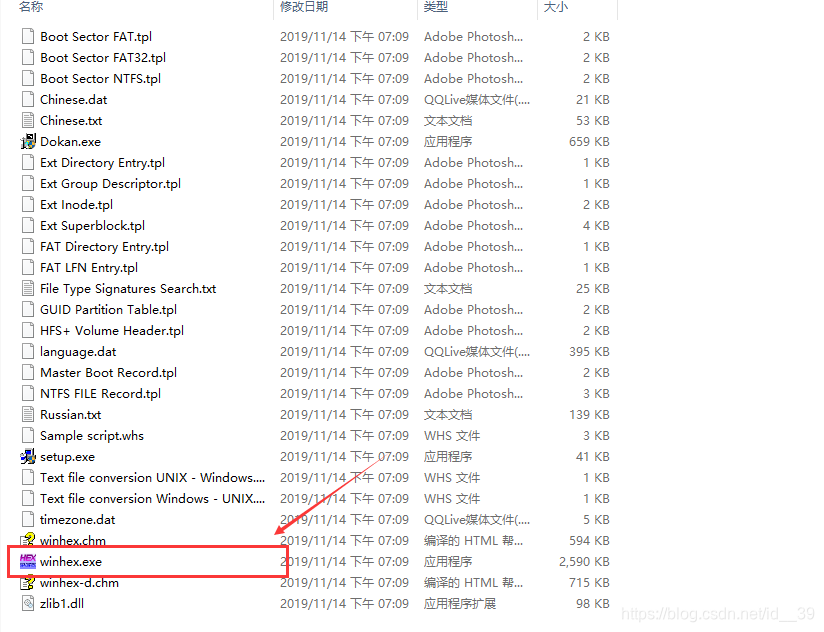Select the file name winhex-d.chm
The height and width of the screenshot is (632, 824).
(79, 583)
